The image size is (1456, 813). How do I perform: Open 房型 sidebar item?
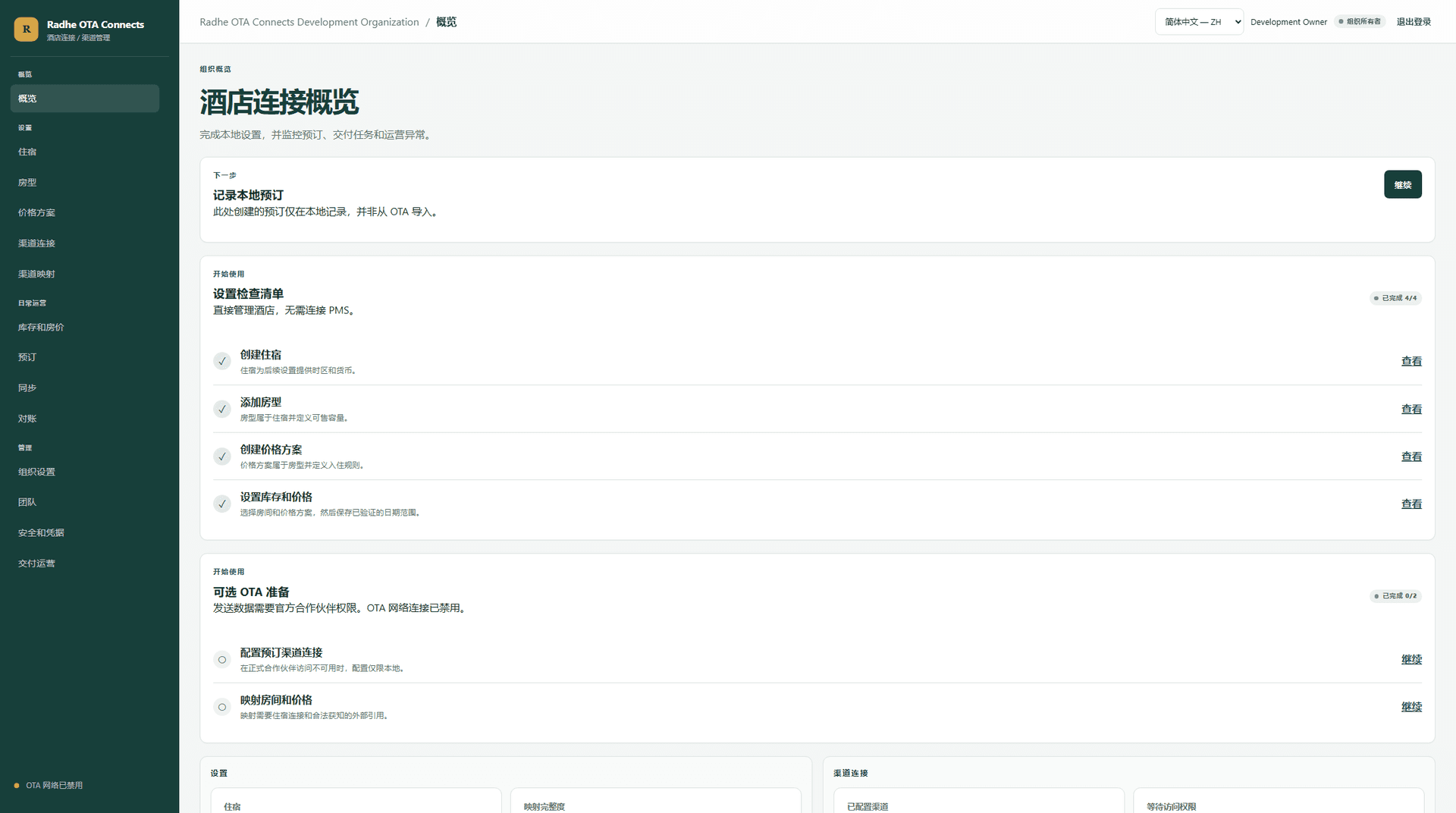click(x=85, y=183)
